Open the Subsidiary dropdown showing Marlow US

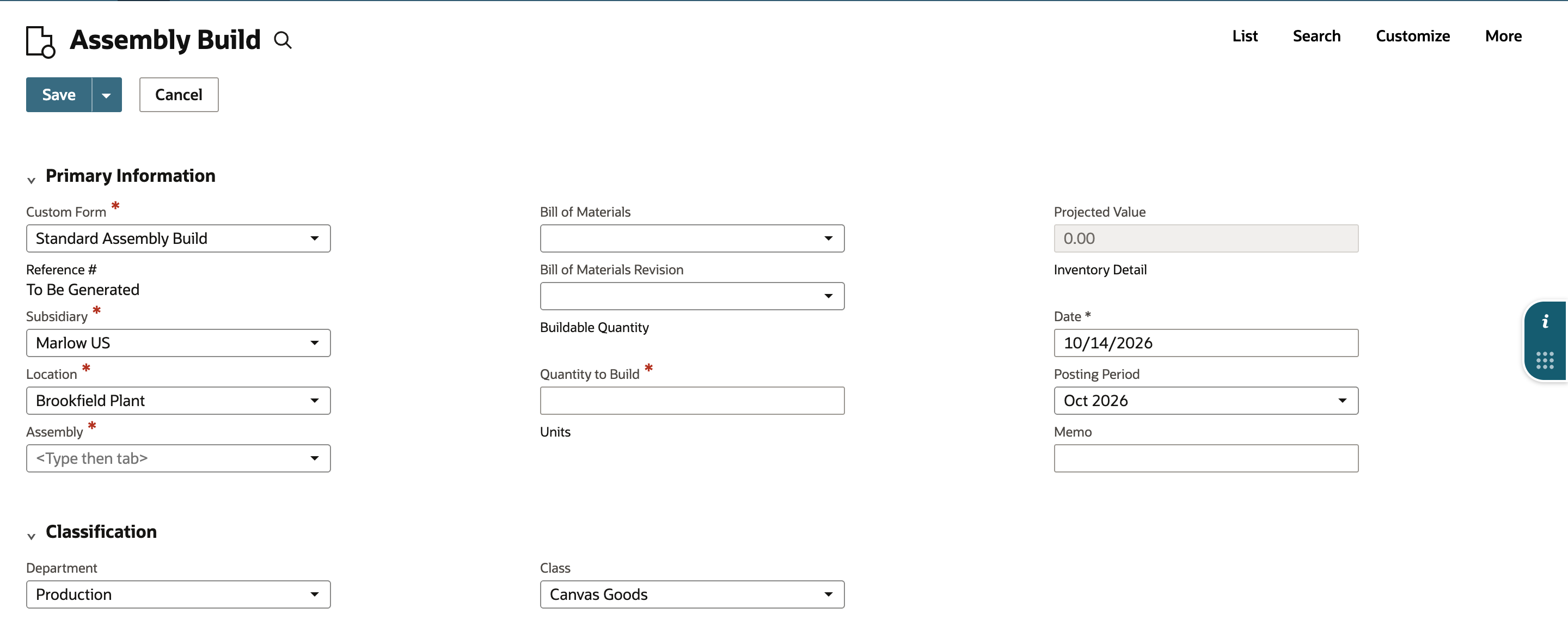click(x=179, y=343)
